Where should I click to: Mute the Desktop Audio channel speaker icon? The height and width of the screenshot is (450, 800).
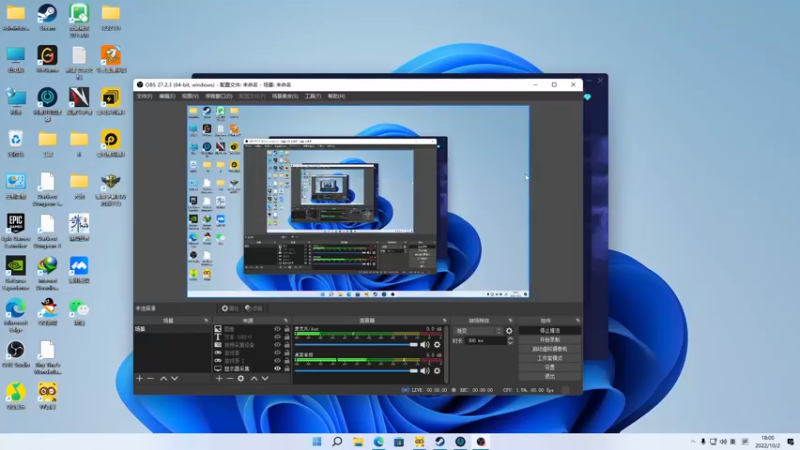pos(424,371)
